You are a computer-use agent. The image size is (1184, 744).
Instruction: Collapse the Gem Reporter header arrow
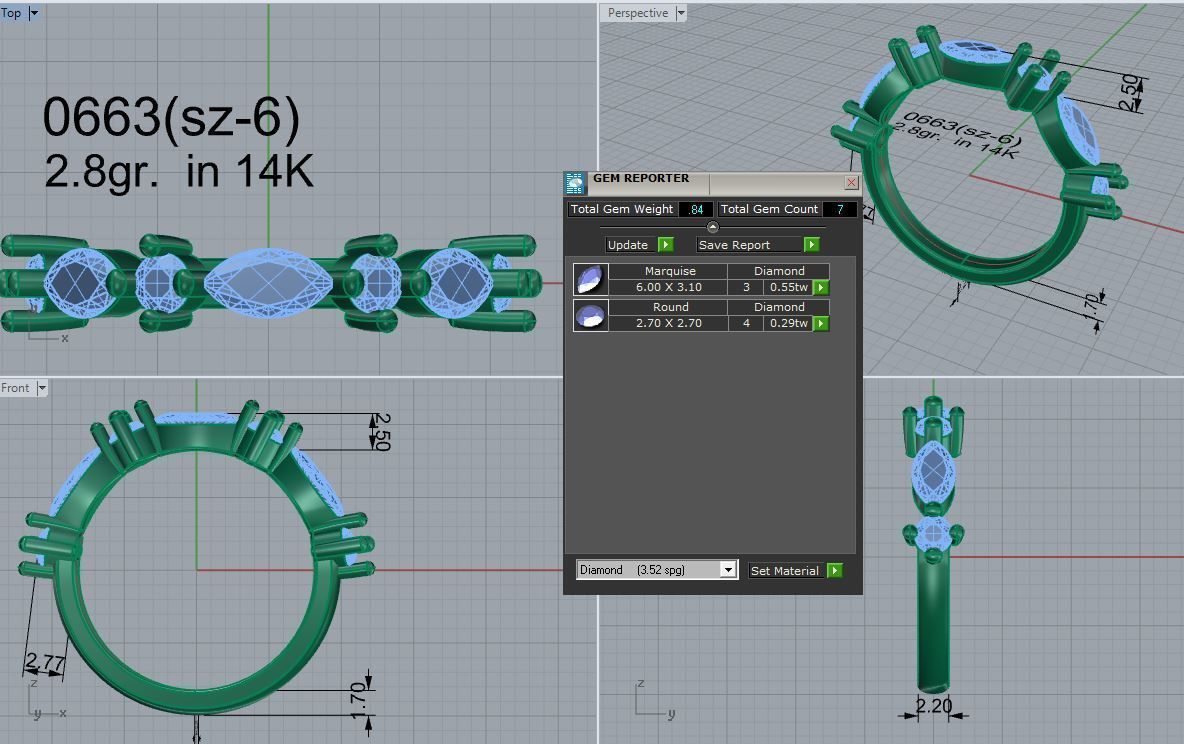[x=712, y=227]
